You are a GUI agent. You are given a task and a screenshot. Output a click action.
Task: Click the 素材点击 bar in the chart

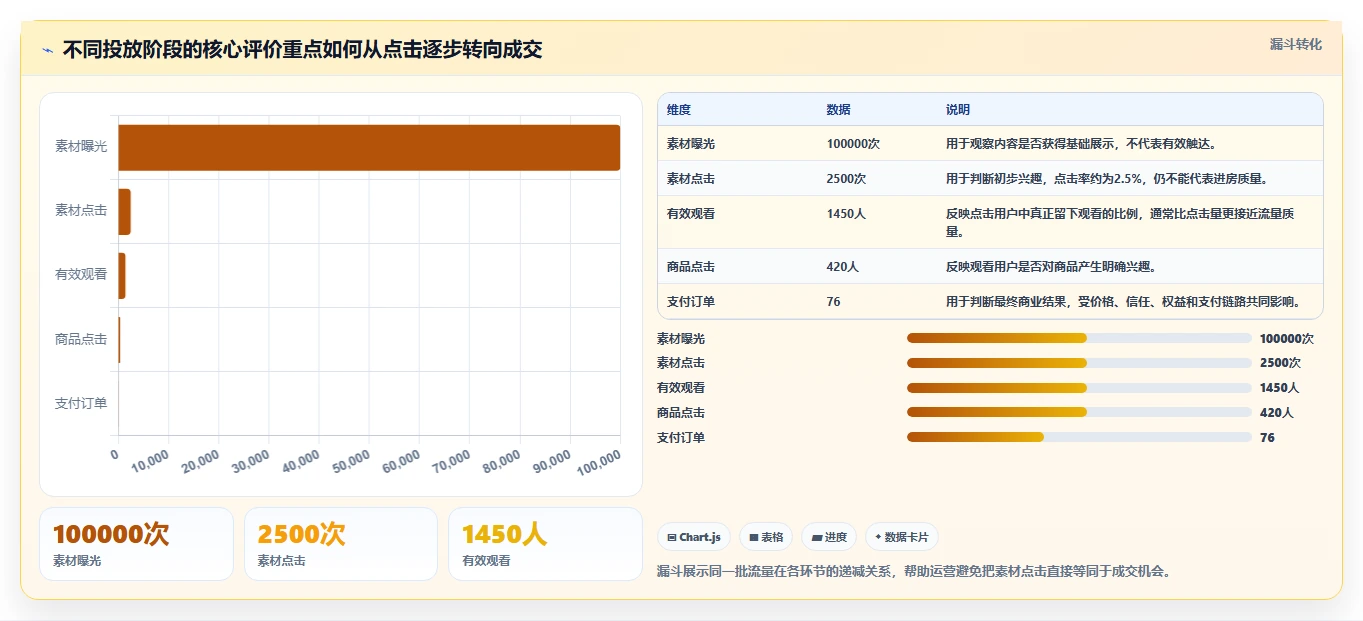click(125, 211)
